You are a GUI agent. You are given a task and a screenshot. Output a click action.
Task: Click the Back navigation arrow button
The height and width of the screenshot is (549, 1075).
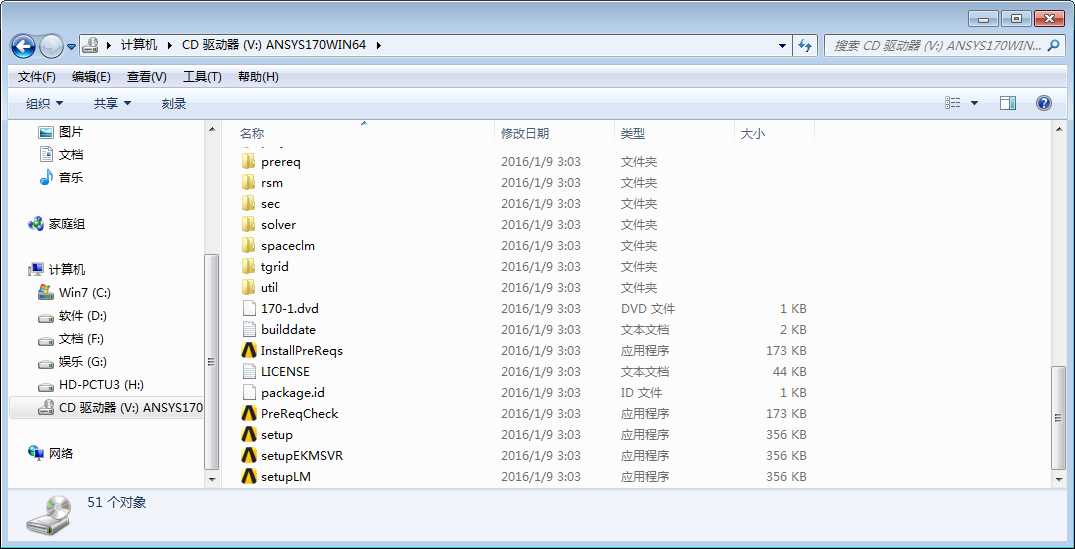23,46
